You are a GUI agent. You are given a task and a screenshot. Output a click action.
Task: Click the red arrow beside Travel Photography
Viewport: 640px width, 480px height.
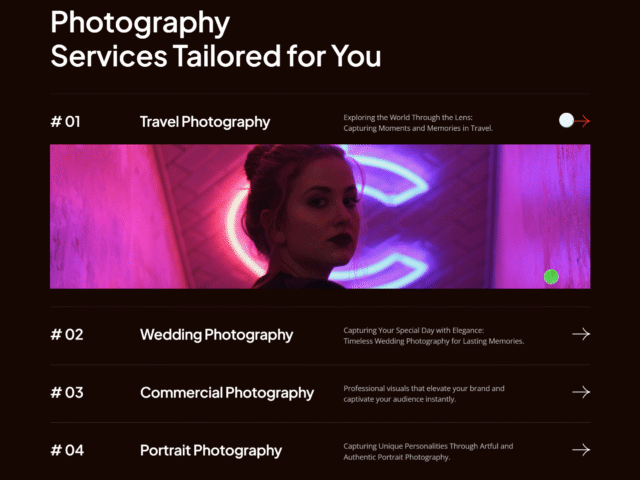click(x=582, y=121)
